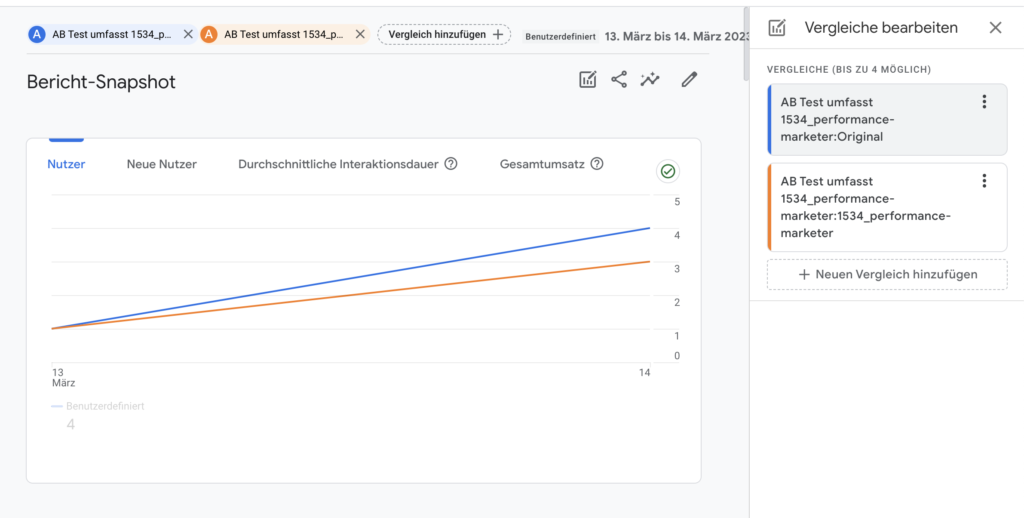Click the blue A comparison badge
Viewport: 1024px width, 518px height.
pyautogui.click(x=37, y=35)
